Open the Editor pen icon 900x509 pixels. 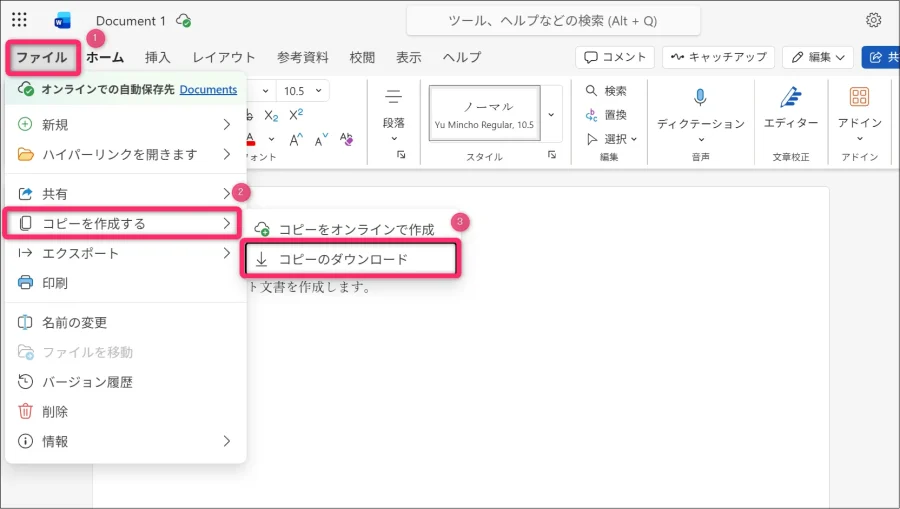(791, 97)
